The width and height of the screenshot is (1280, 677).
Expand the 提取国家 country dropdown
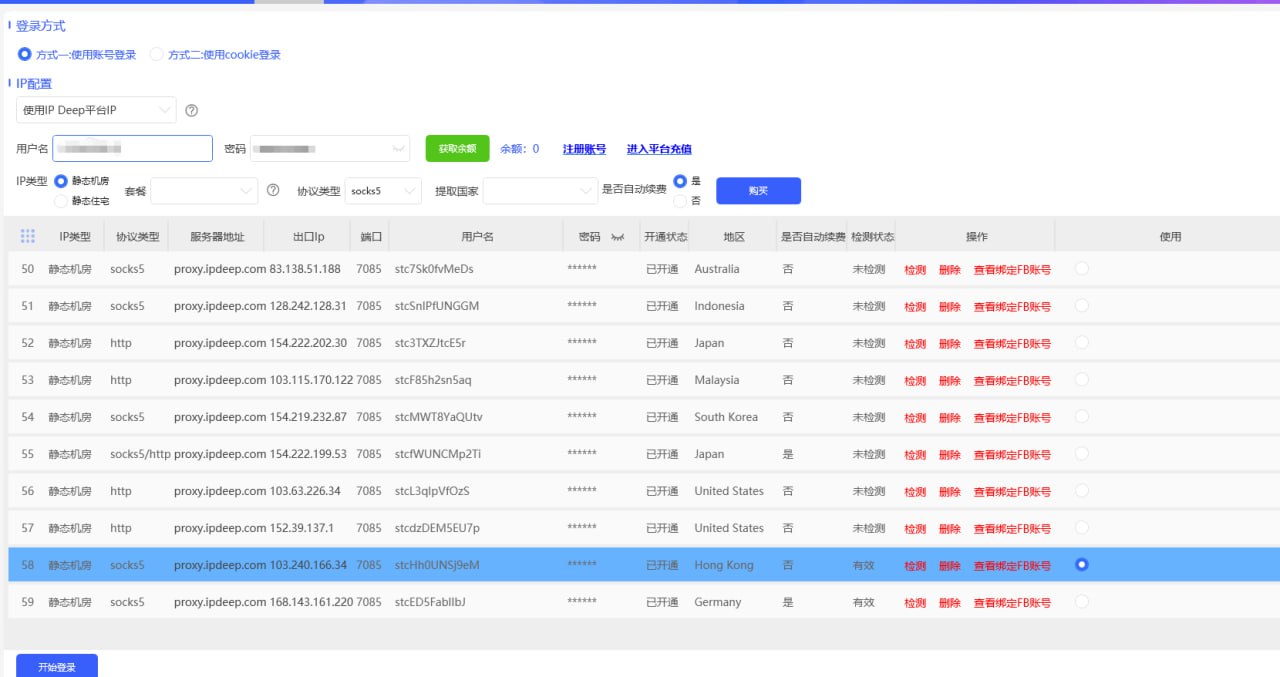[x=540, y=190]
